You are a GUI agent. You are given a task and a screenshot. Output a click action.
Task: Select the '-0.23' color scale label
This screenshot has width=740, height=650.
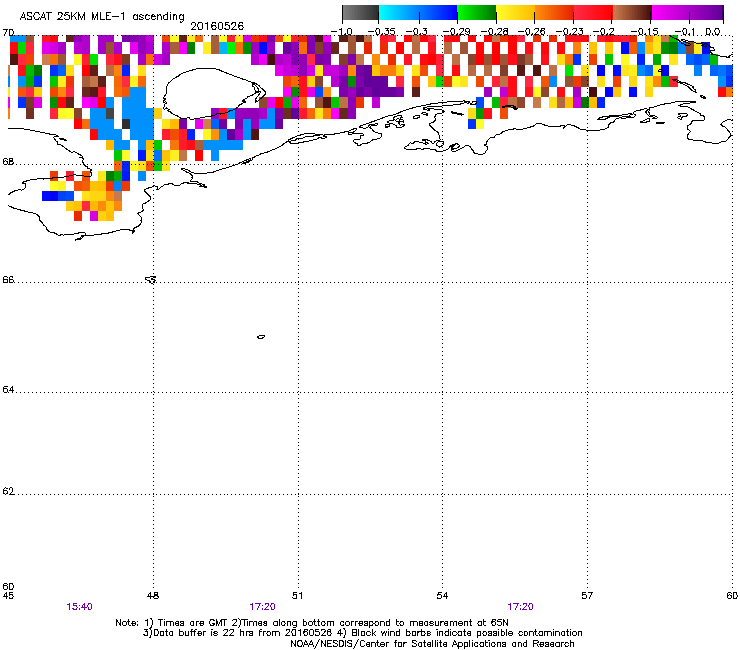pos(570,32)
